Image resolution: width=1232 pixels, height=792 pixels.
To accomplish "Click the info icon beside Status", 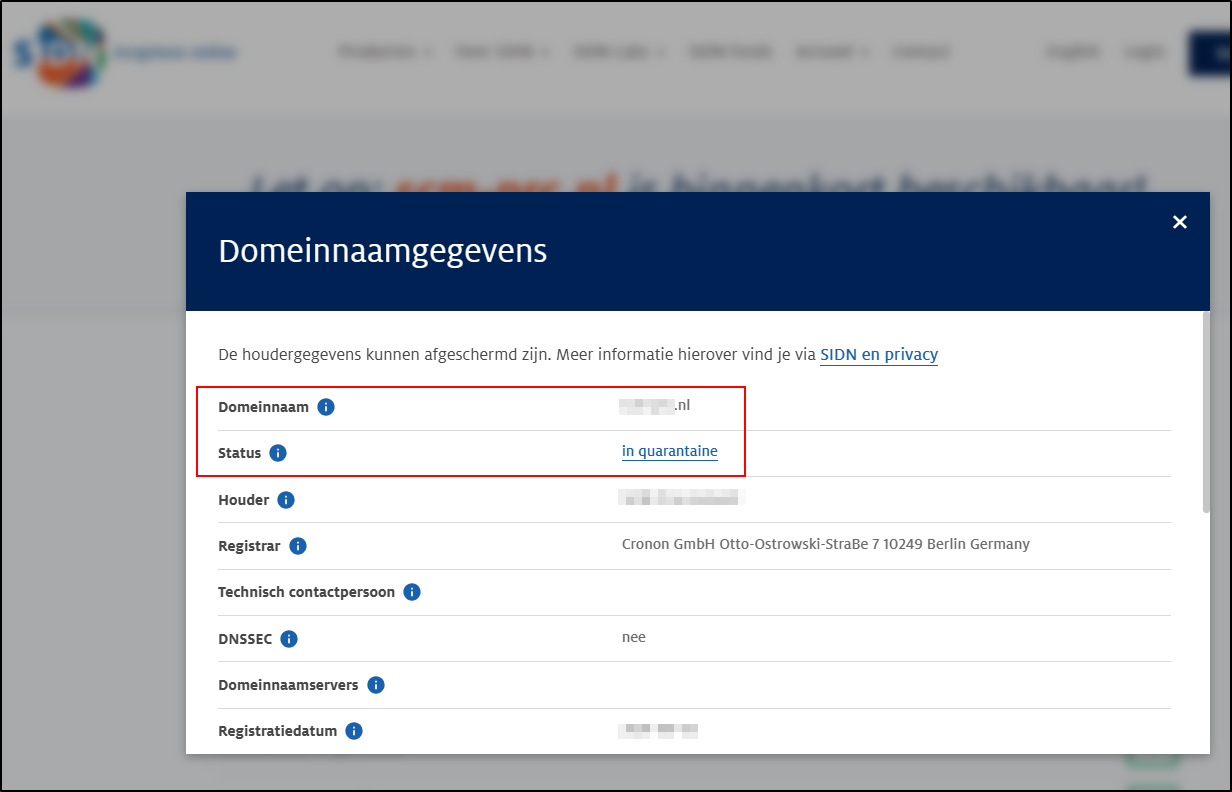I will click(278, 453).
